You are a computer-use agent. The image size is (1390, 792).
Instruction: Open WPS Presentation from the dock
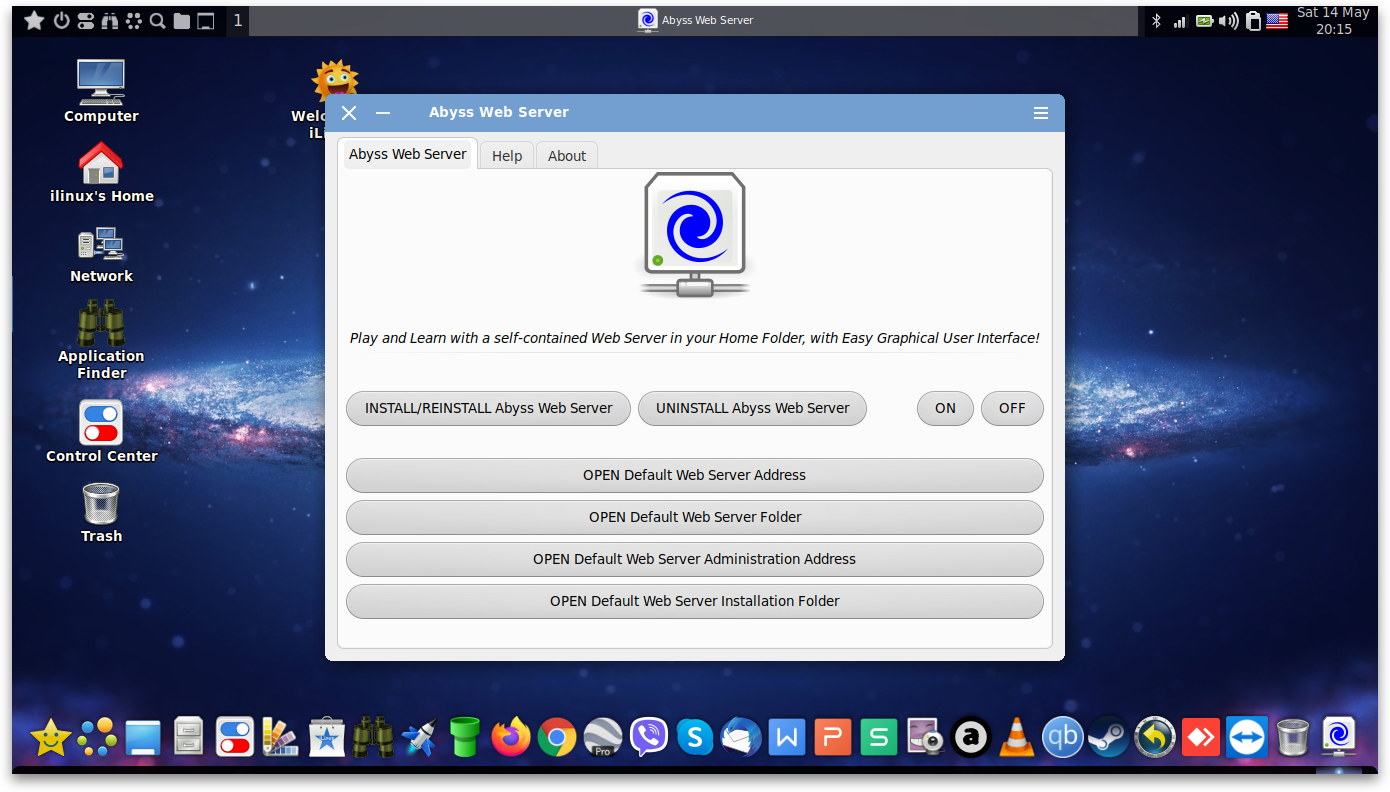833,738
